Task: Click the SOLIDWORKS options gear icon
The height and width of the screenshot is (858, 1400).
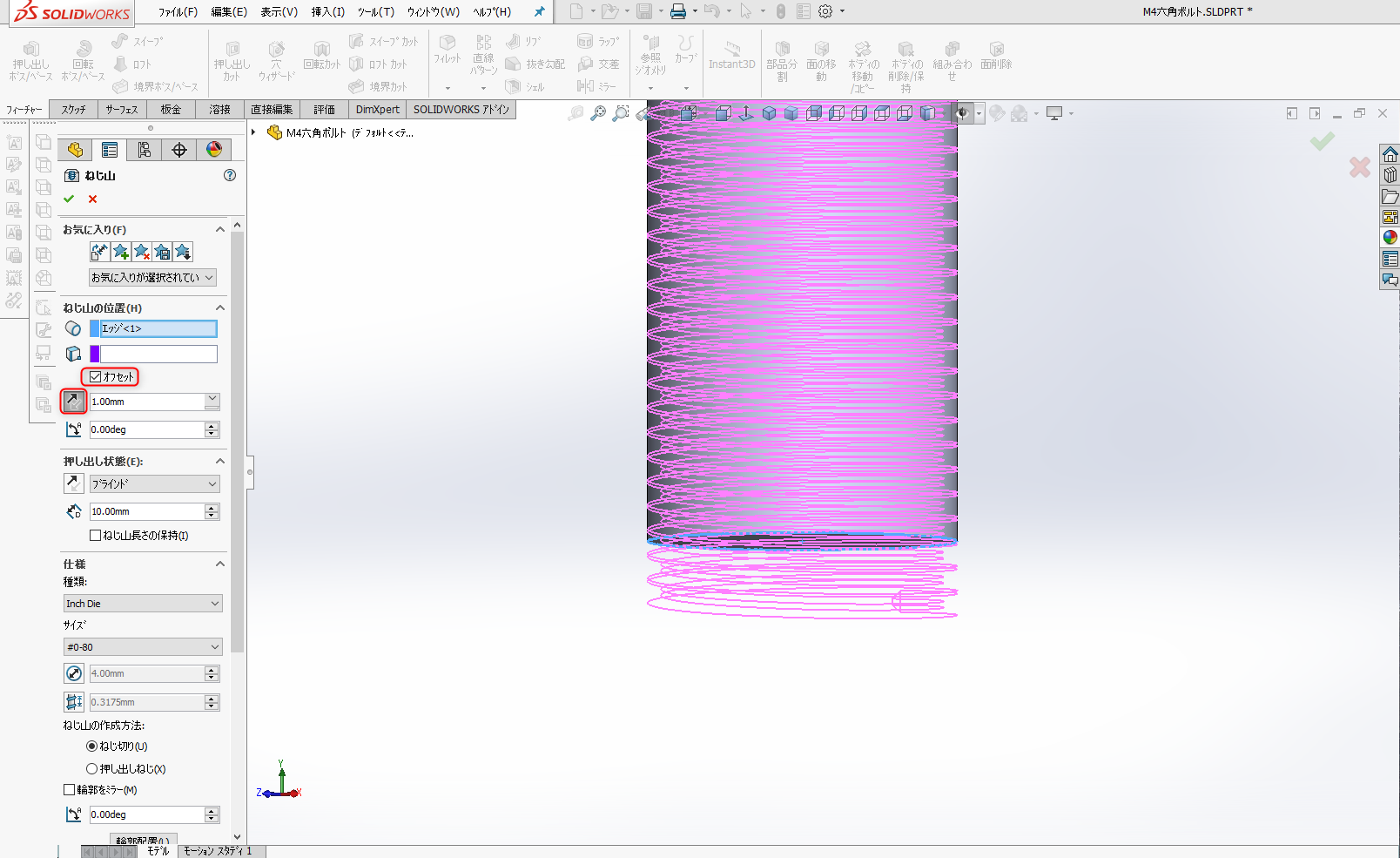Action: (x=825, y=11)
